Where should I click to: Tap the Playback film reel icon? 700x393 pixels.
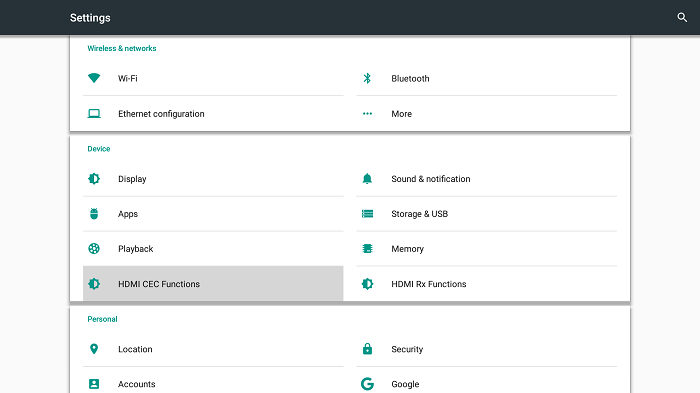[94, 248]
